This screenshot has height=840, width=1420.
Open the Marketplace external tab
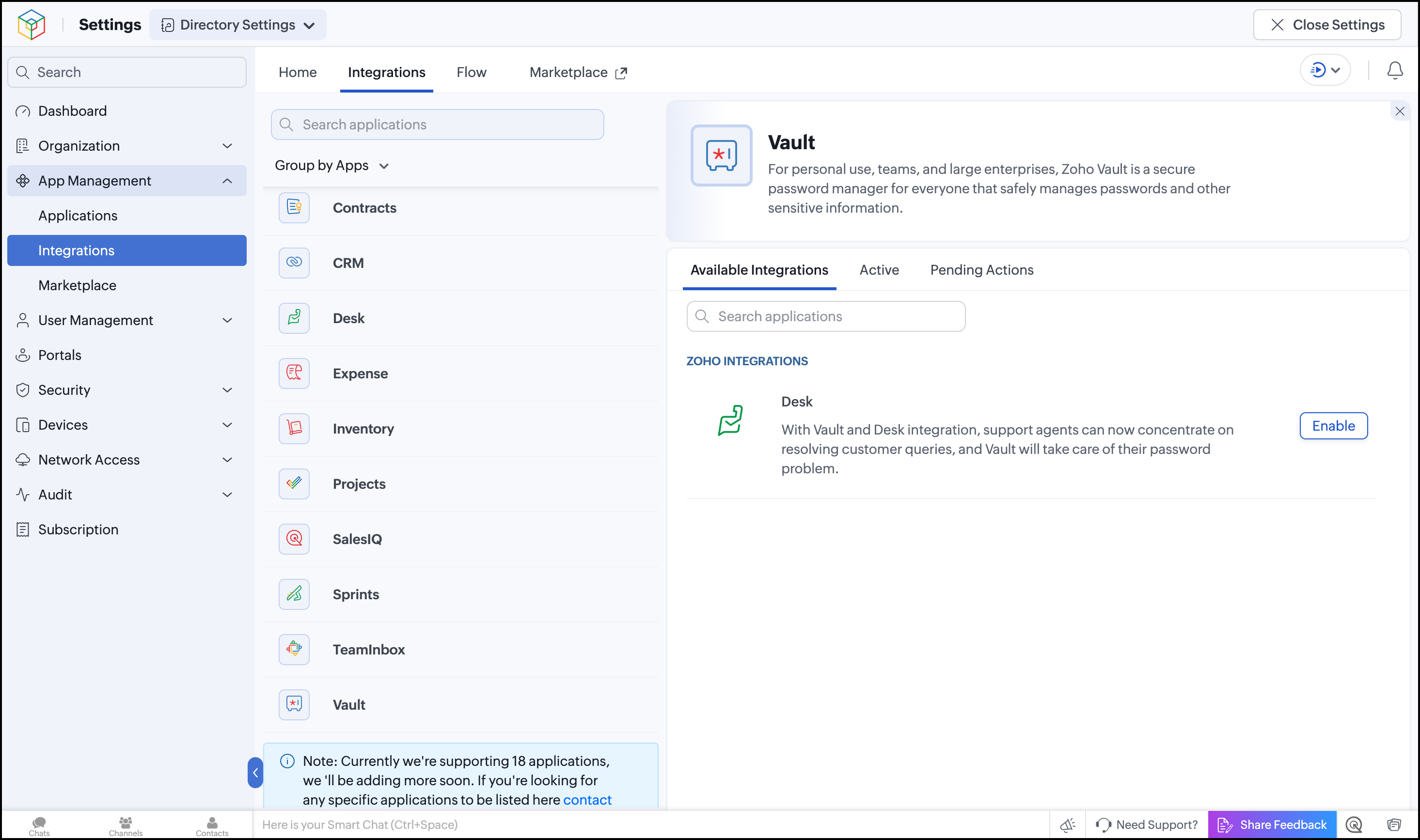coord(578,73)
